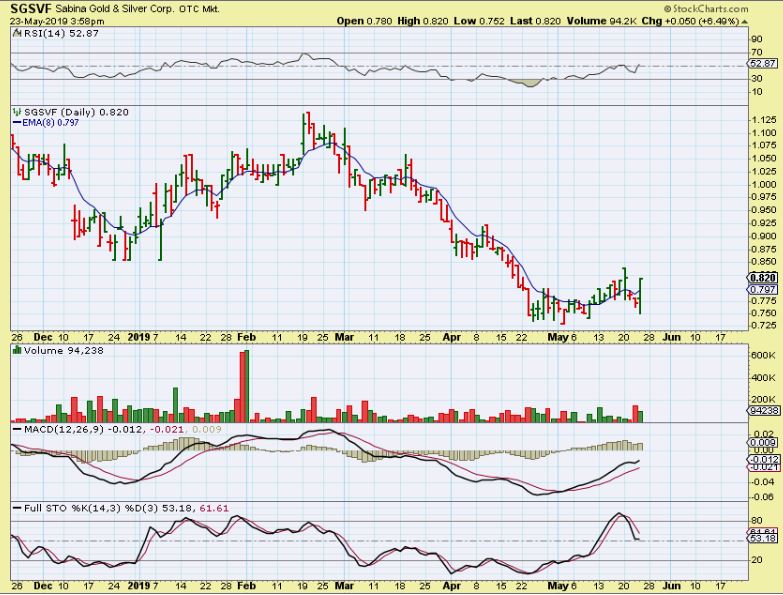Select the MACD(12,26,9) indicator label
This screenshot has height=595, width=783.
click(55, 430)
